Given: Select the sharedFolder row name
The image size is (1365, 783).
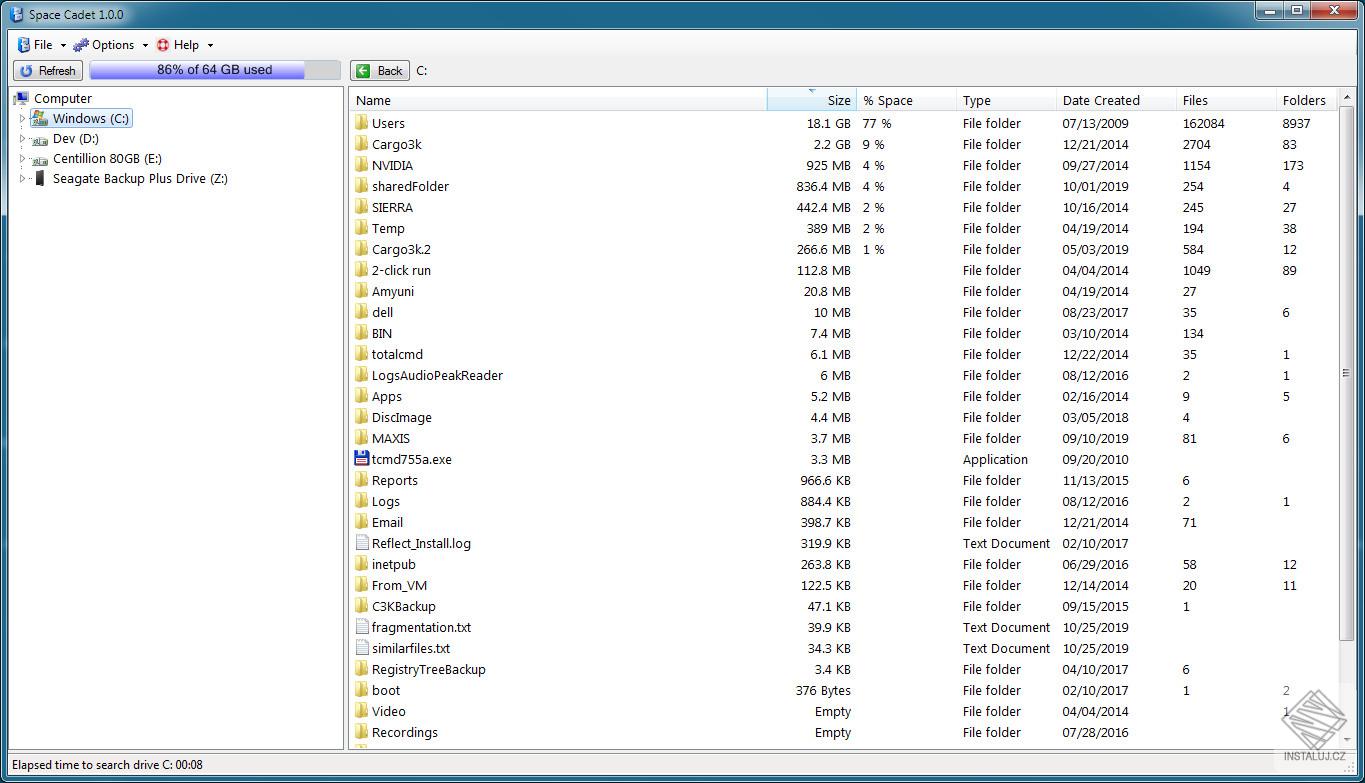Looking at the screenshot, I should click(x=410, y=186).
